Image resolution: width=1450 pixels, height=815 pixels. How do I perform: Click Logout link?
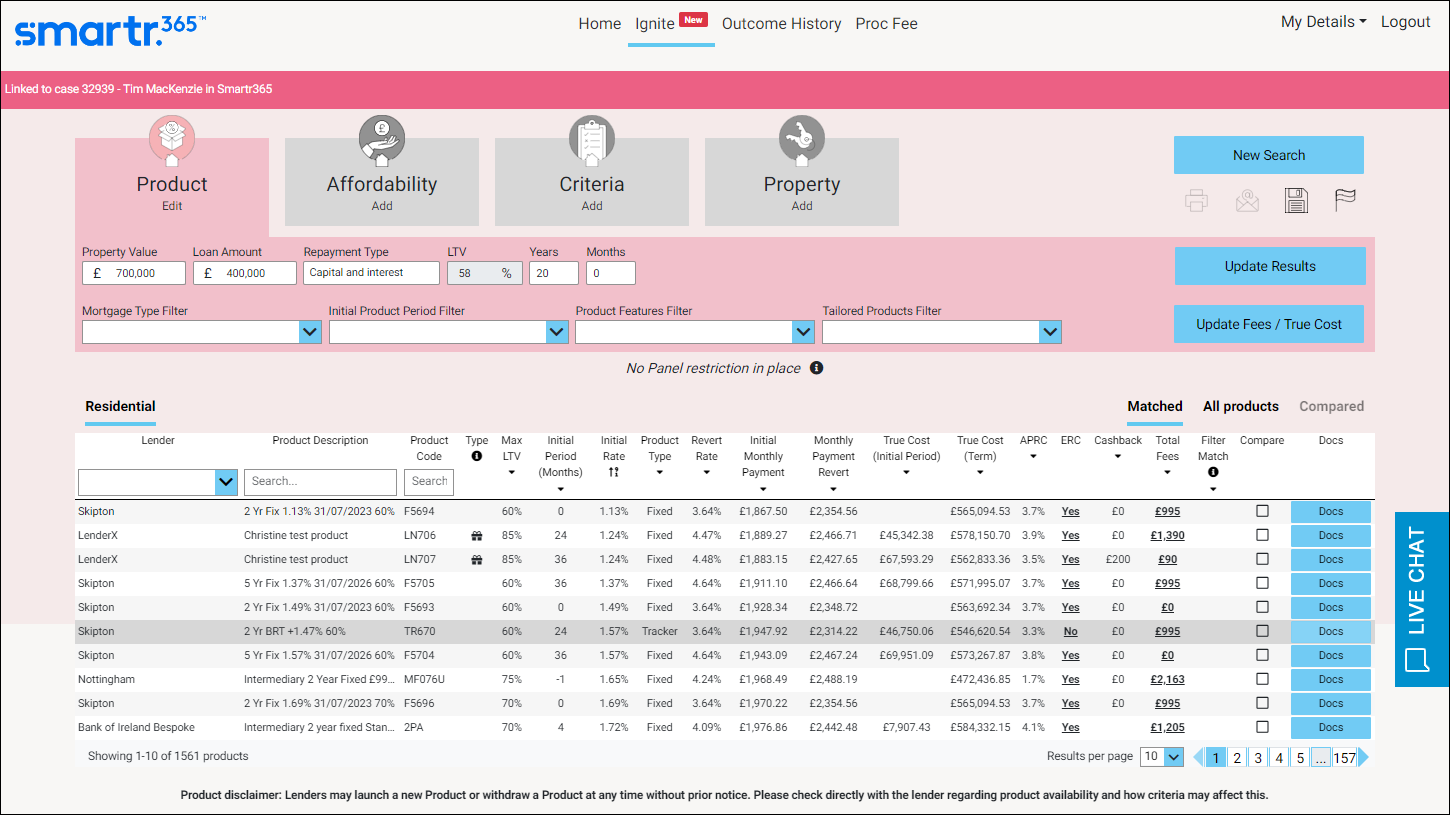click(x=1405, y=22)
